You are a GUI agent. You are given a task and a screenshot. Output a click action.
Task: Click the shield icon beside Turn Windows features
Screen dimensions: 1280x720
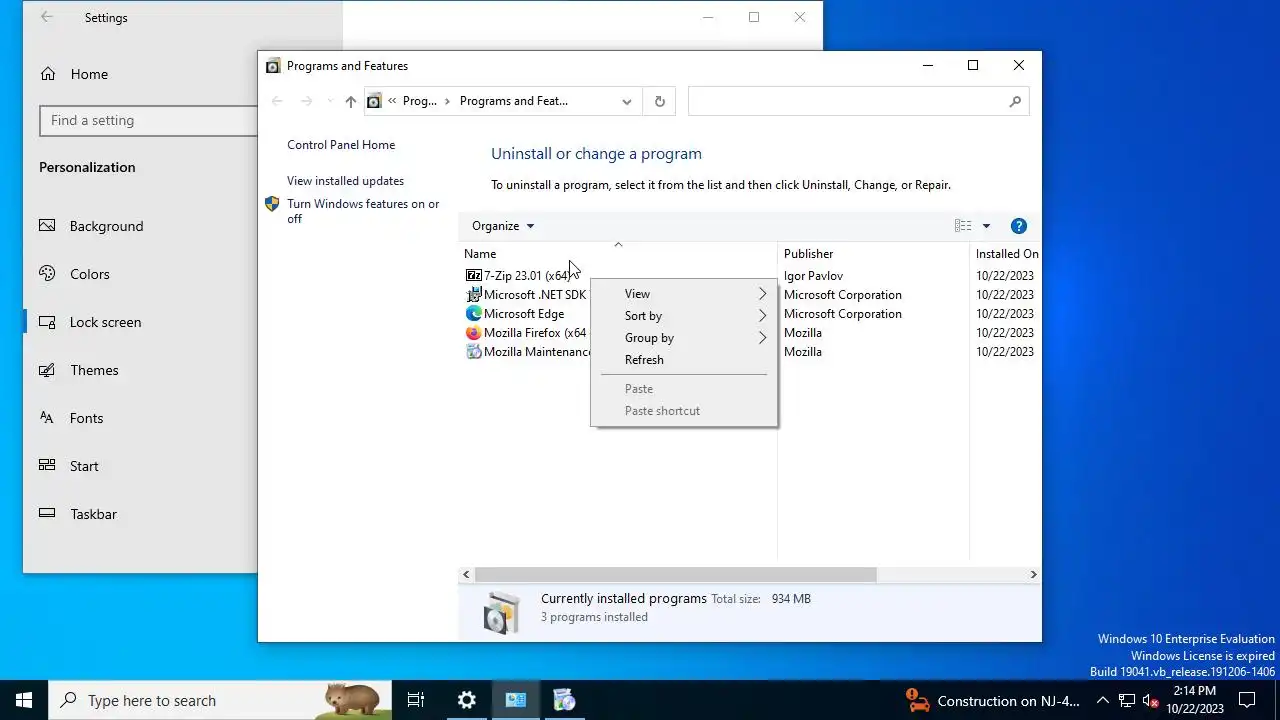tap(272, 204)
